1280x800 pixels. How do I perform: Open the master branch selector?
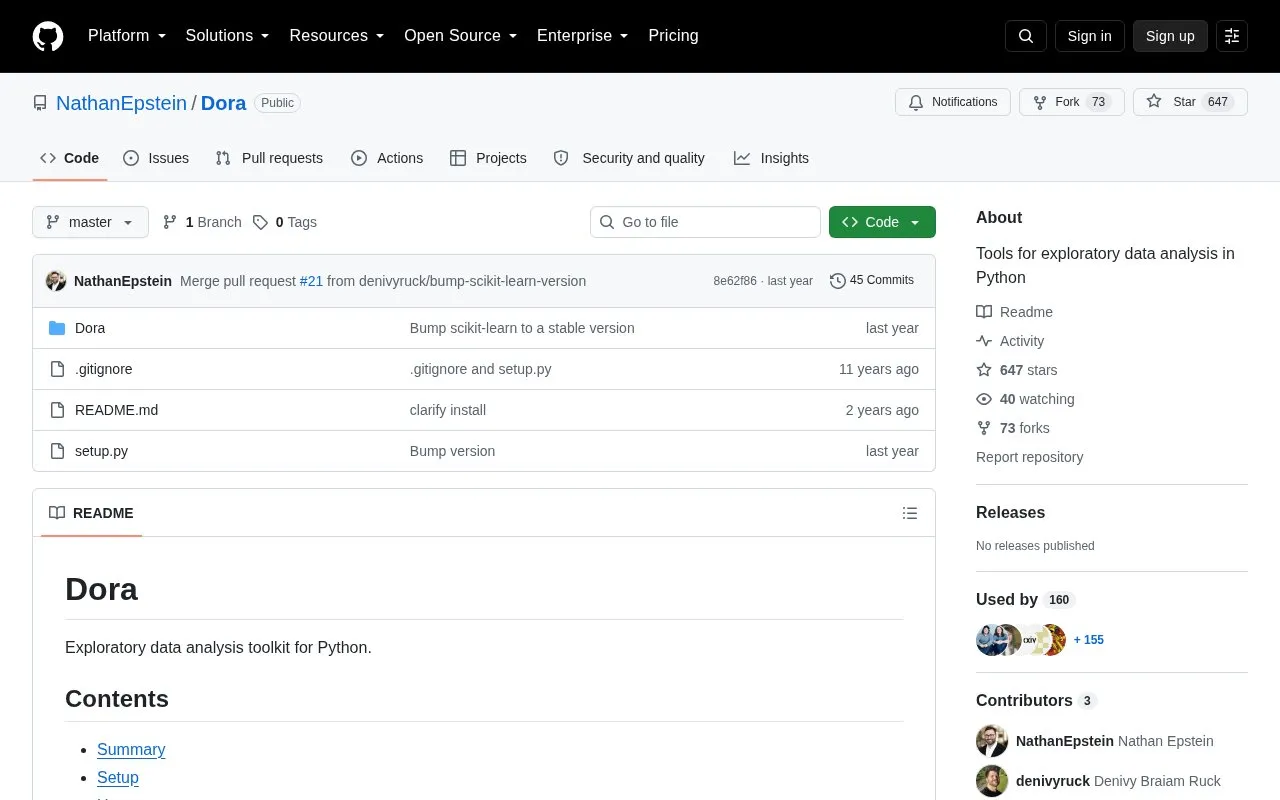pos(90,222)
